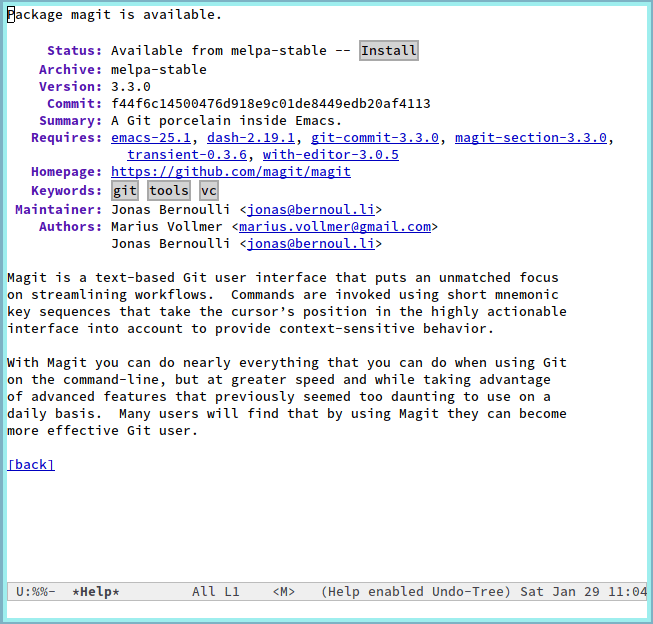
Task: Click marius.vollmer@gmail.com author email link
Action: (335, 227)
